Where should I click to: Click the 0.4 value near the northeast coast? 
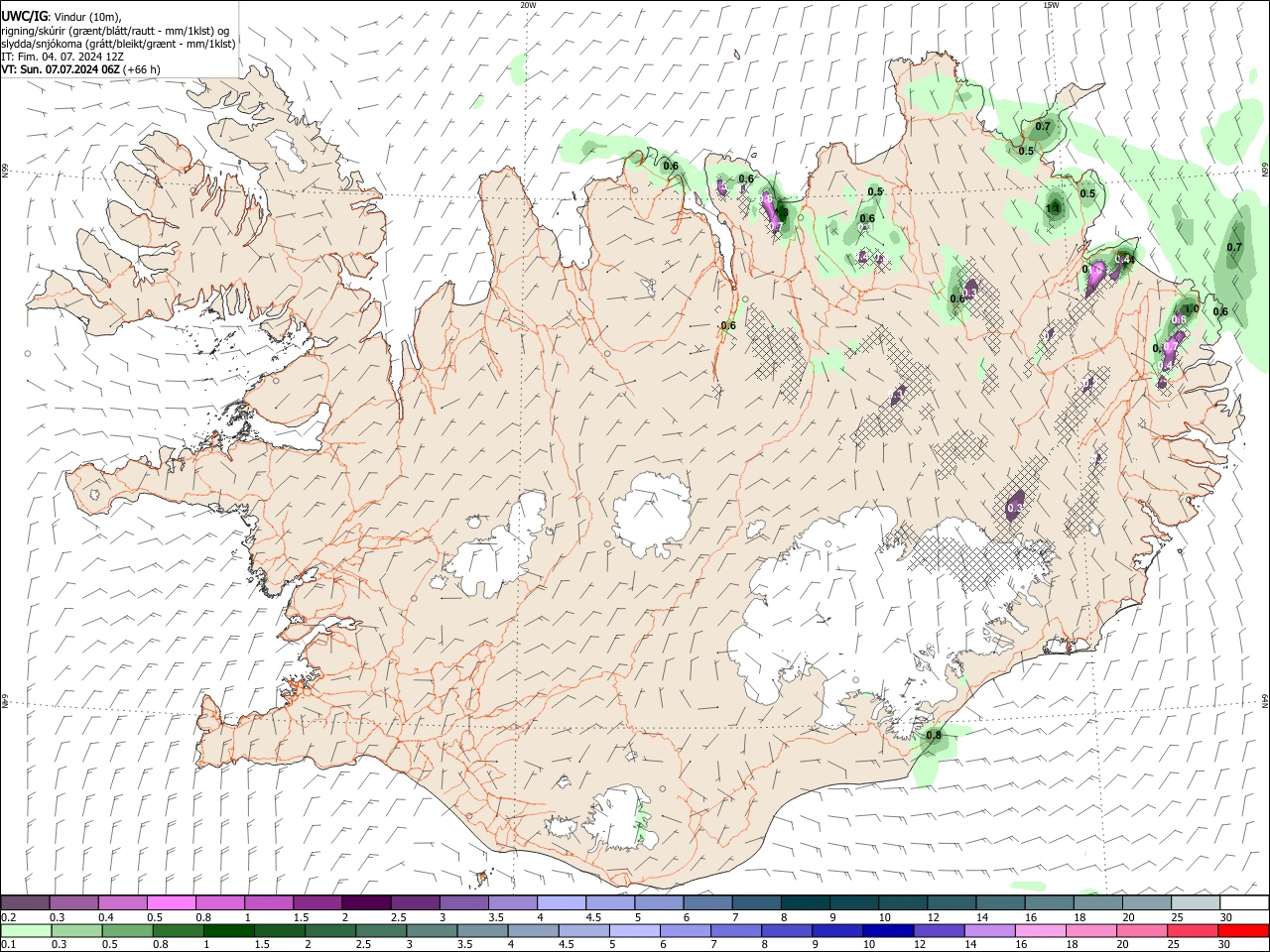[1124, 260]
